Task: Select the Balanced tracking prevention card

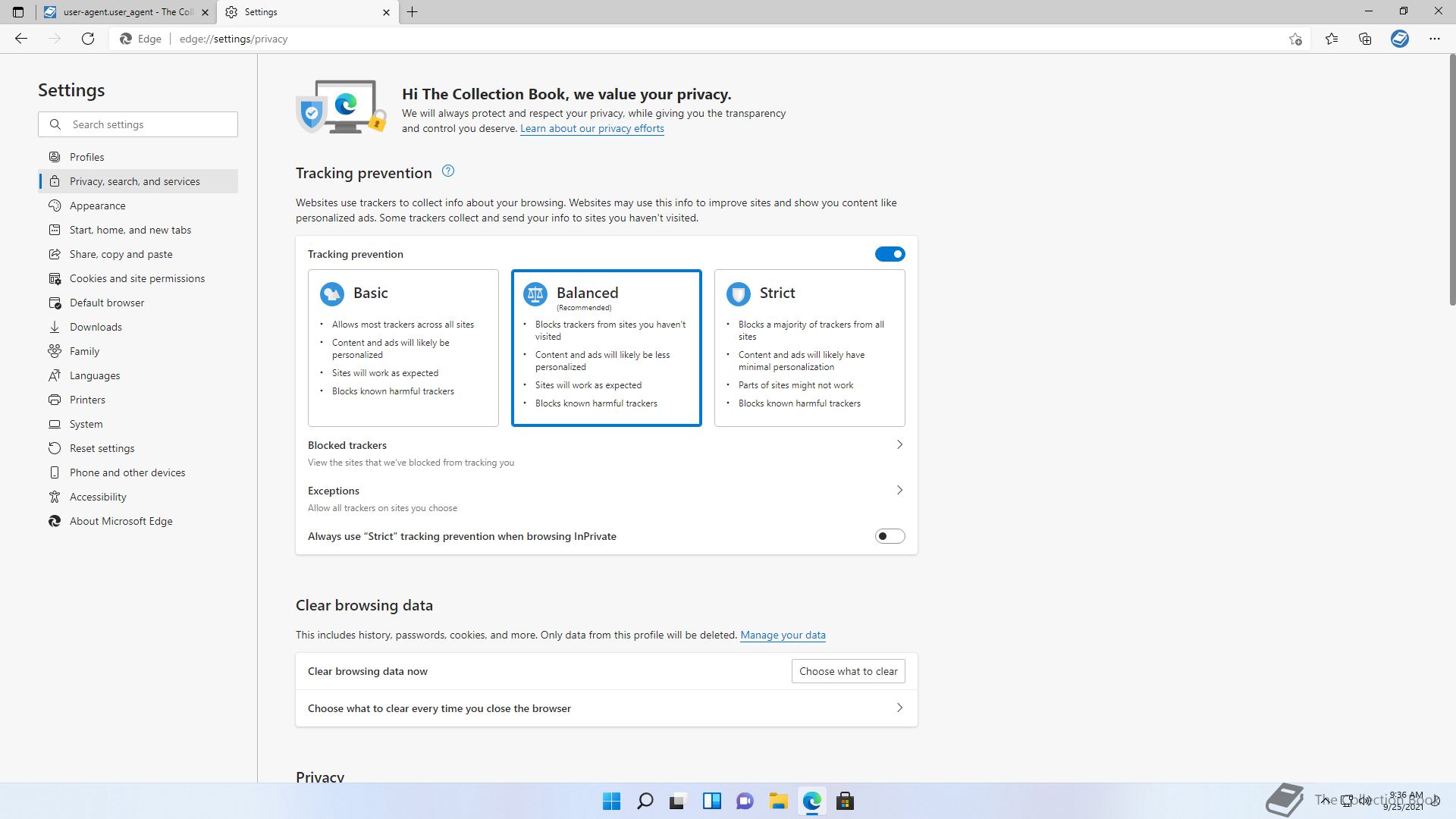Action: [607, 348]
